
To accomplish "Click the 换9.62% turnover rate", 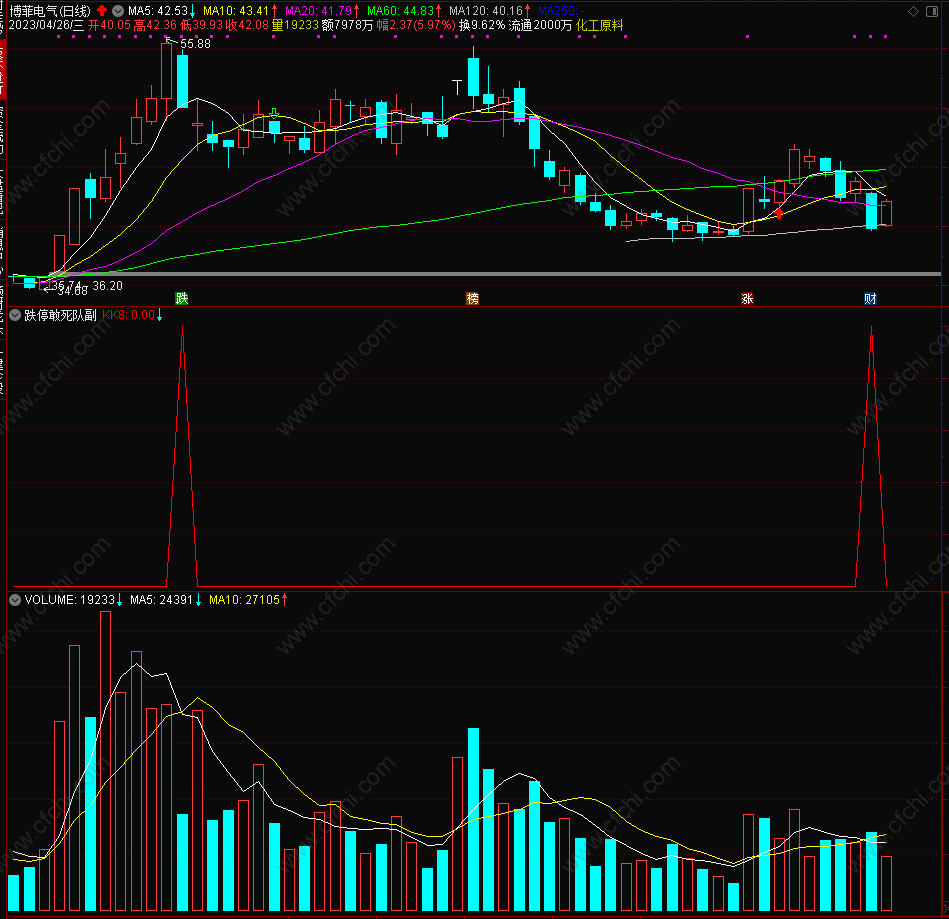I will coord(482,25).
